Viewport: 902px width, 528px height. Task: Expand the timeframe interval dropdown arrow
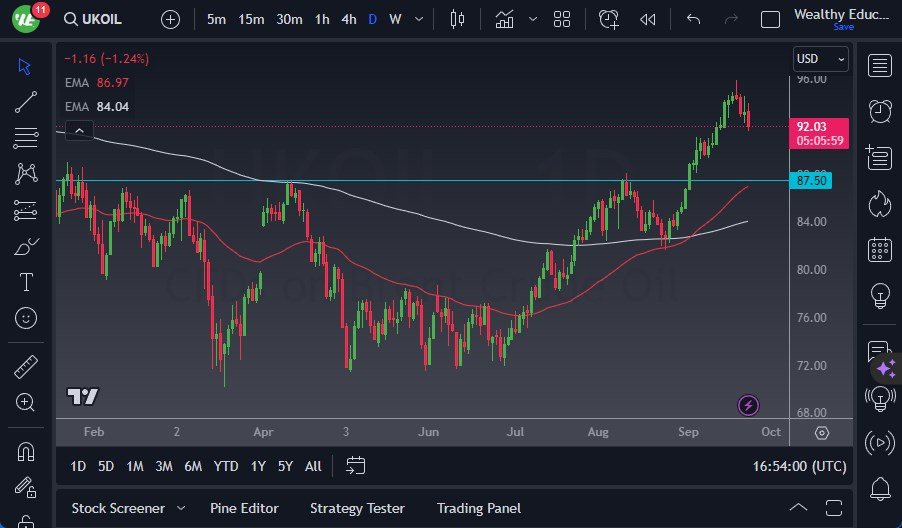click(x=419, y=19)
